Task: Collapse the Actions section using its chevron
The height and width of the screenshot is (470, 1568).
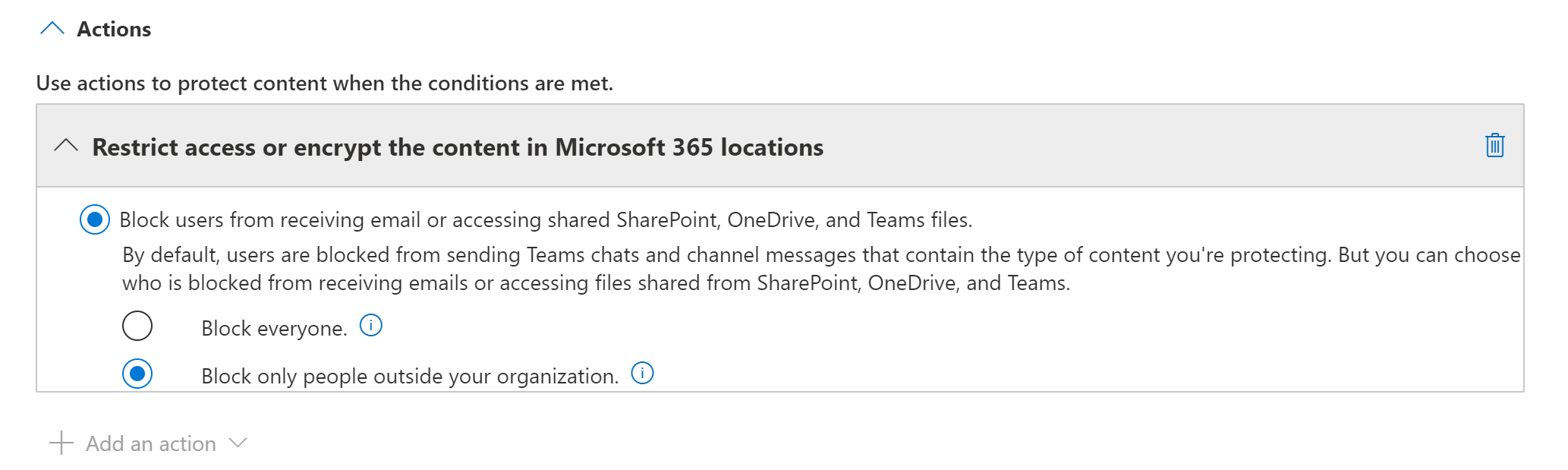Action: pyautogui.click(x=52, y=29)
